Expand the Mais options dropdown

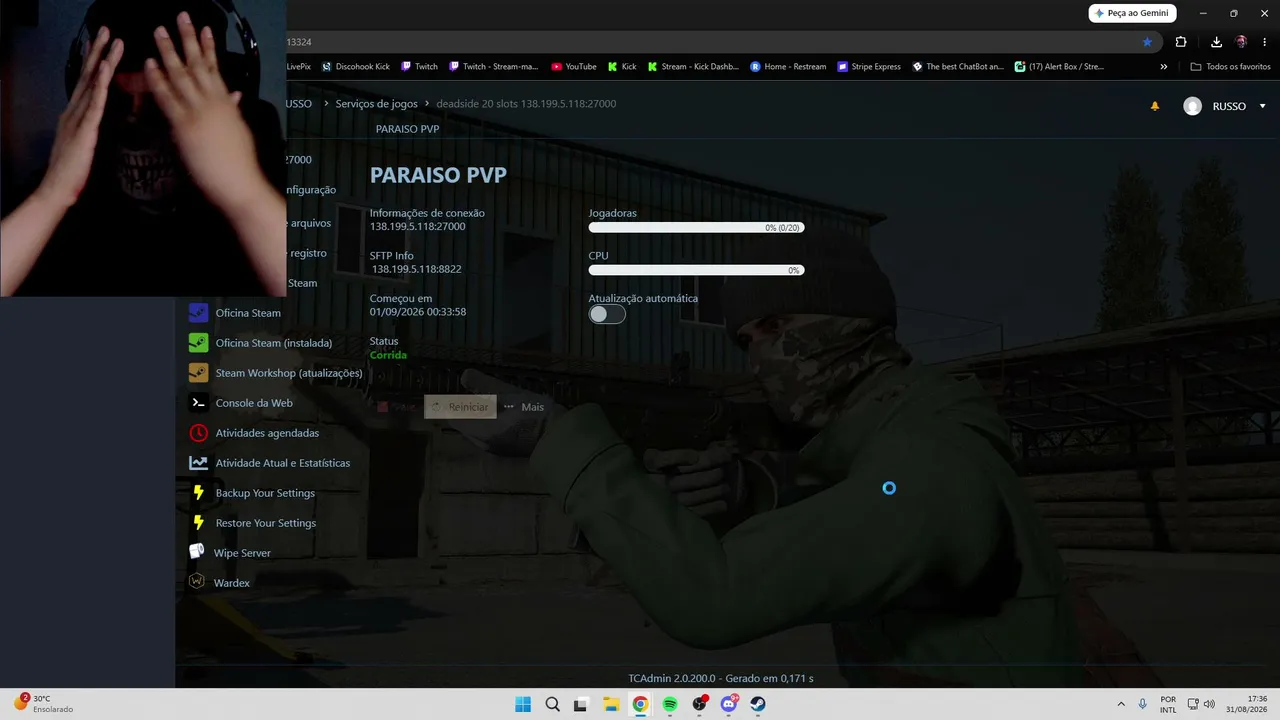(524, 407)
